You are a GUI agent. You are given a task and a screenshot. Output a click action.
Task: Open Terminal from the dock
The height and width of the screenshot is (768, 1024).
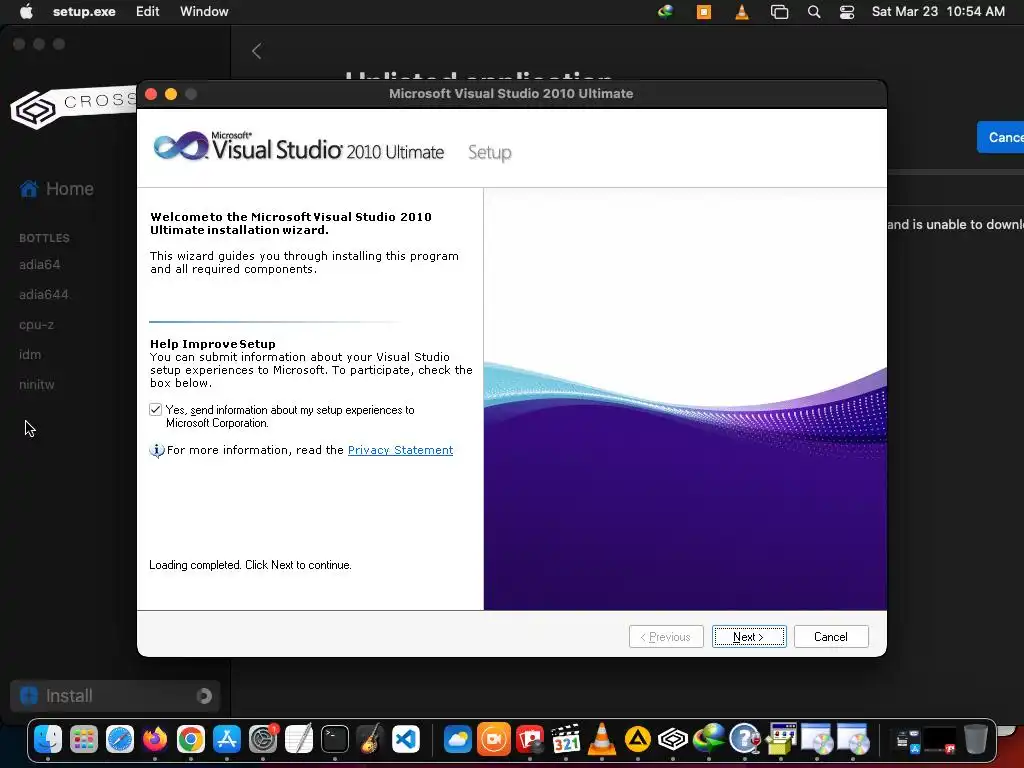pos(334,740)
